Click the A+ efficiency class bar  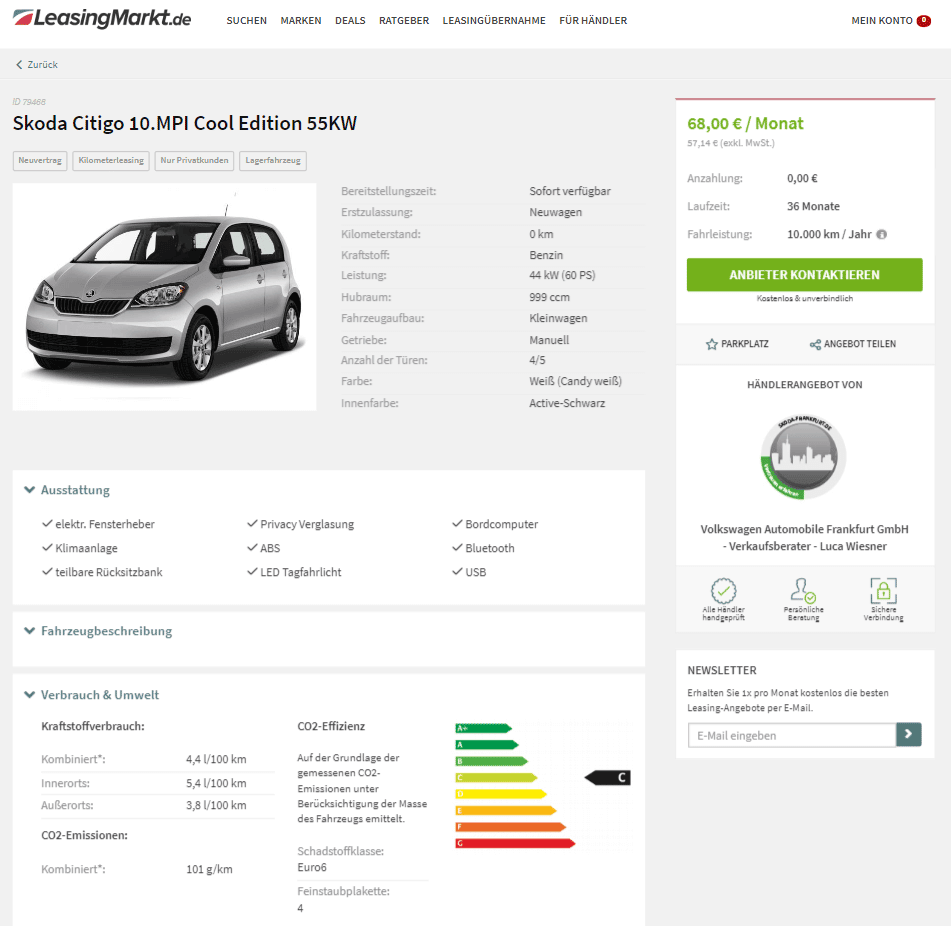483,728
